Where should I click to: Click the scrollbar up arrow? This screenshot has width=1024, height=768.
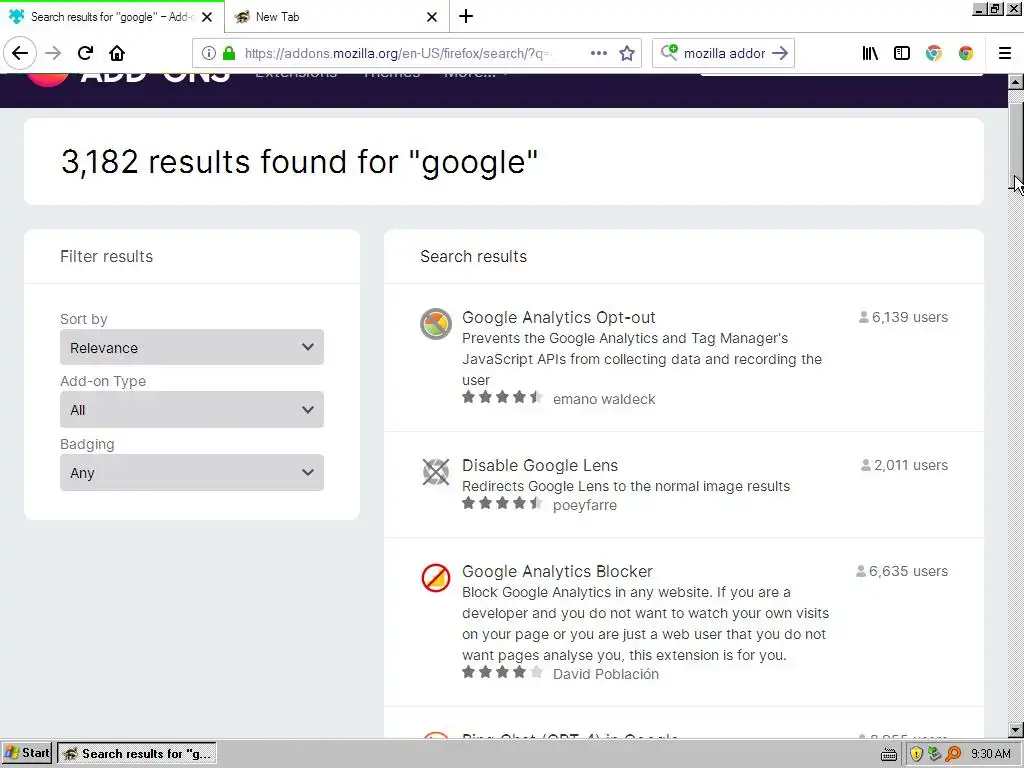(x=1015, y=82)
